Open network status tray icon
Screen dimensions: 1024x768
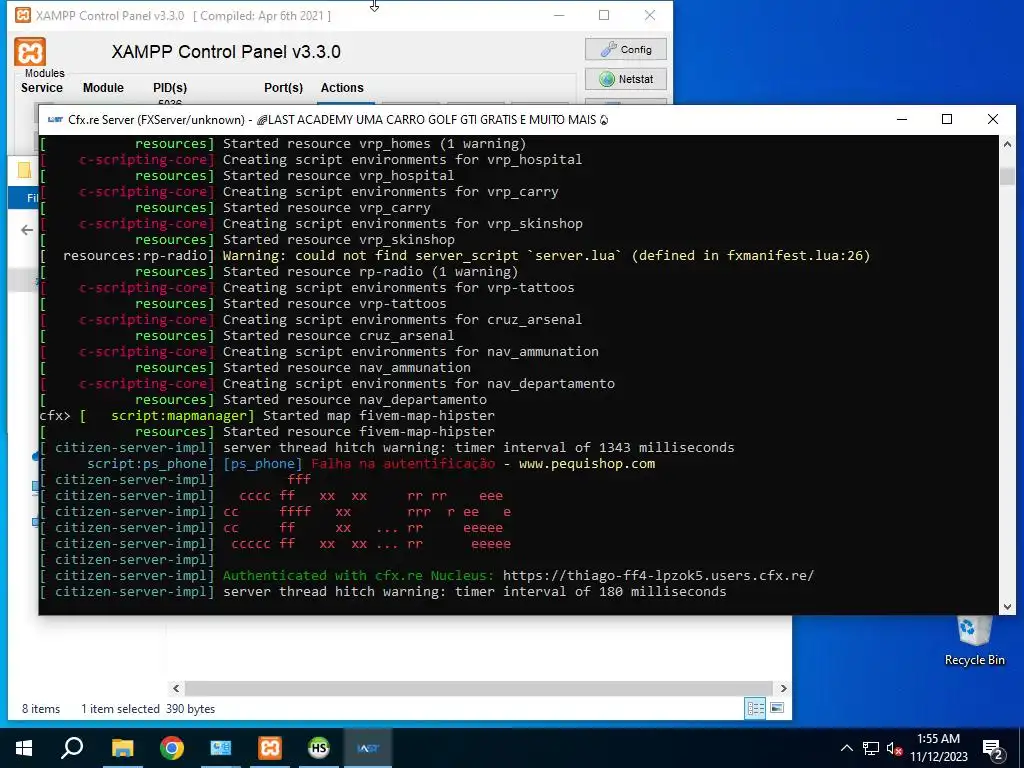pyautogui.click(x=871, y=748)
